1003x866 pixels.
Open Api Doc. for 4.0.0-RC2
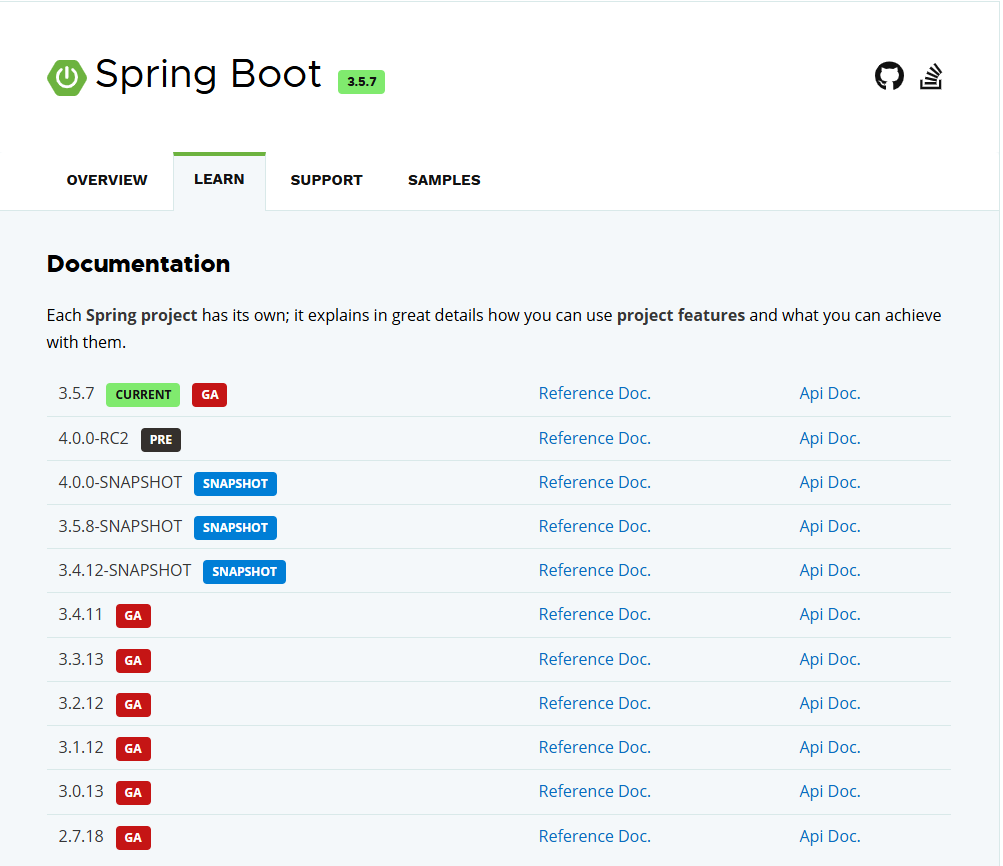pyautogui.click(x=830, y=438)
